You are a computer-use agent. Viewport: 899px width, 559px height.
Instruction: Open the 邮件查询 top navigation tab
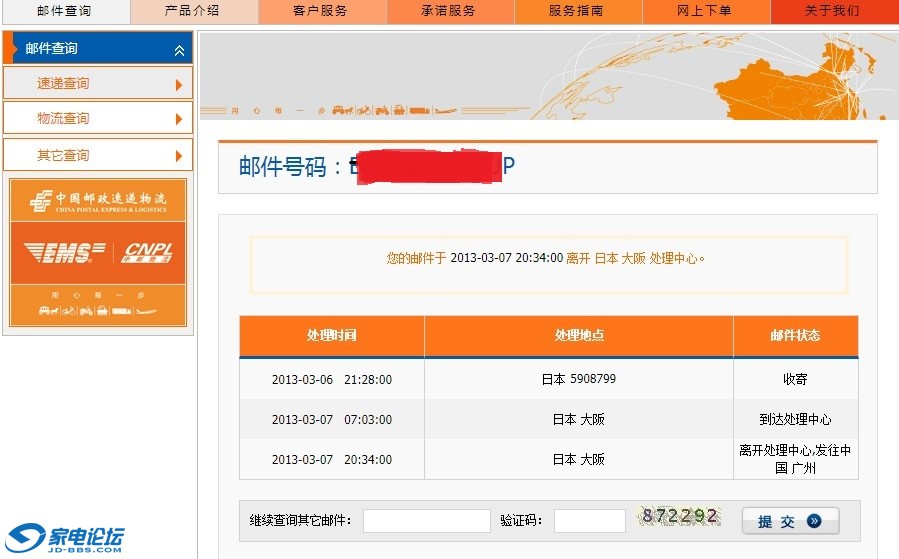[64, 11]
